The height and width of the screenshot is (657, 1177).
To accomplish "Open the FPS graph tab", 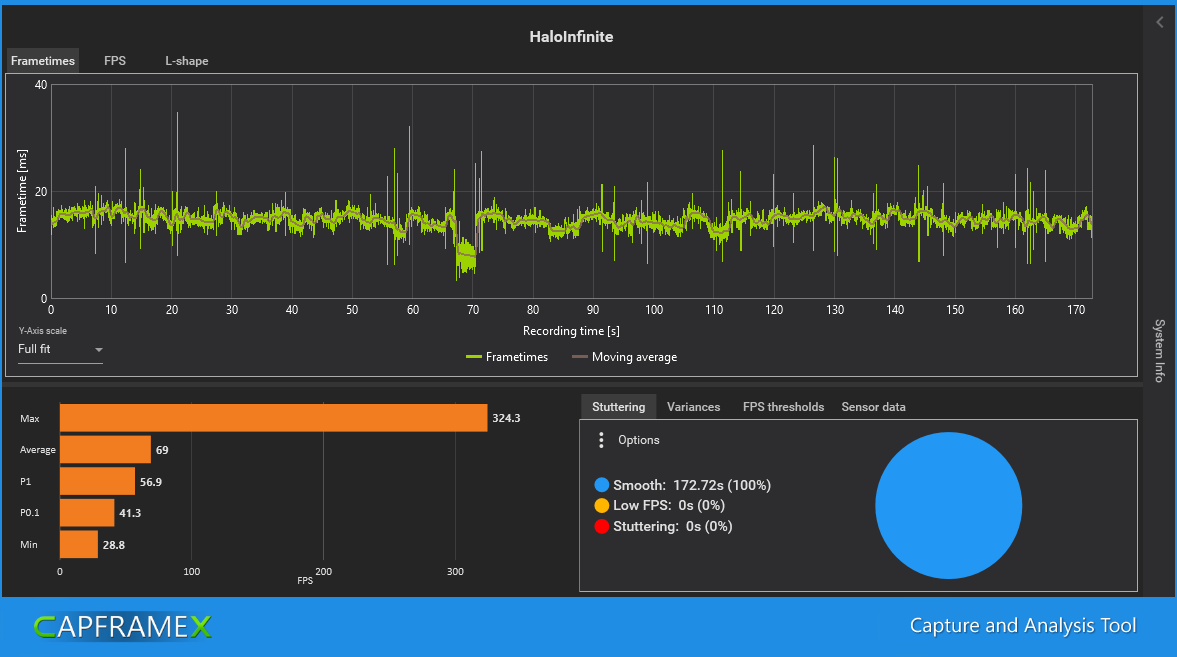I will click(x=115, y=61).
